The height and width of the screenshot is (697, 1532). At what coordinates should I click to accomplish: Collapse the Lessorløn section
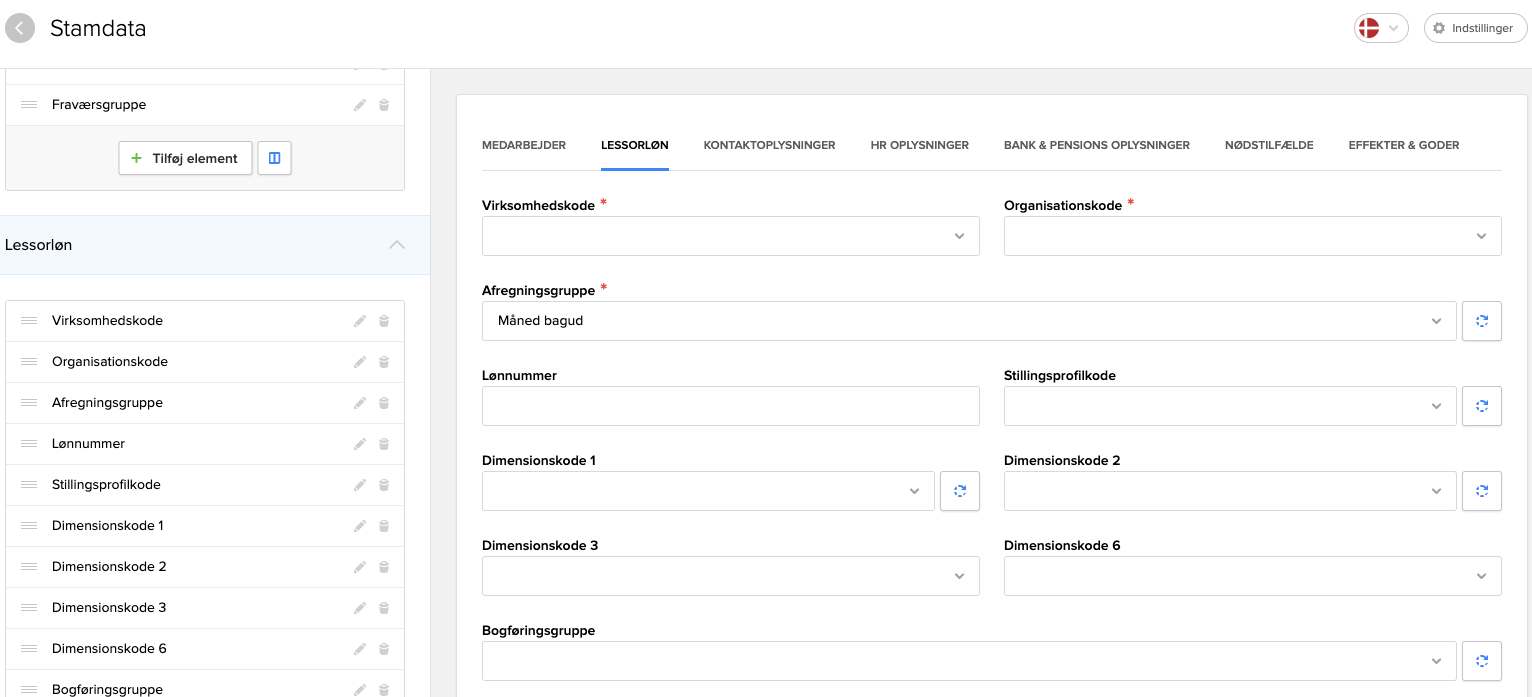pyautogui.click(x=397, y=245)
